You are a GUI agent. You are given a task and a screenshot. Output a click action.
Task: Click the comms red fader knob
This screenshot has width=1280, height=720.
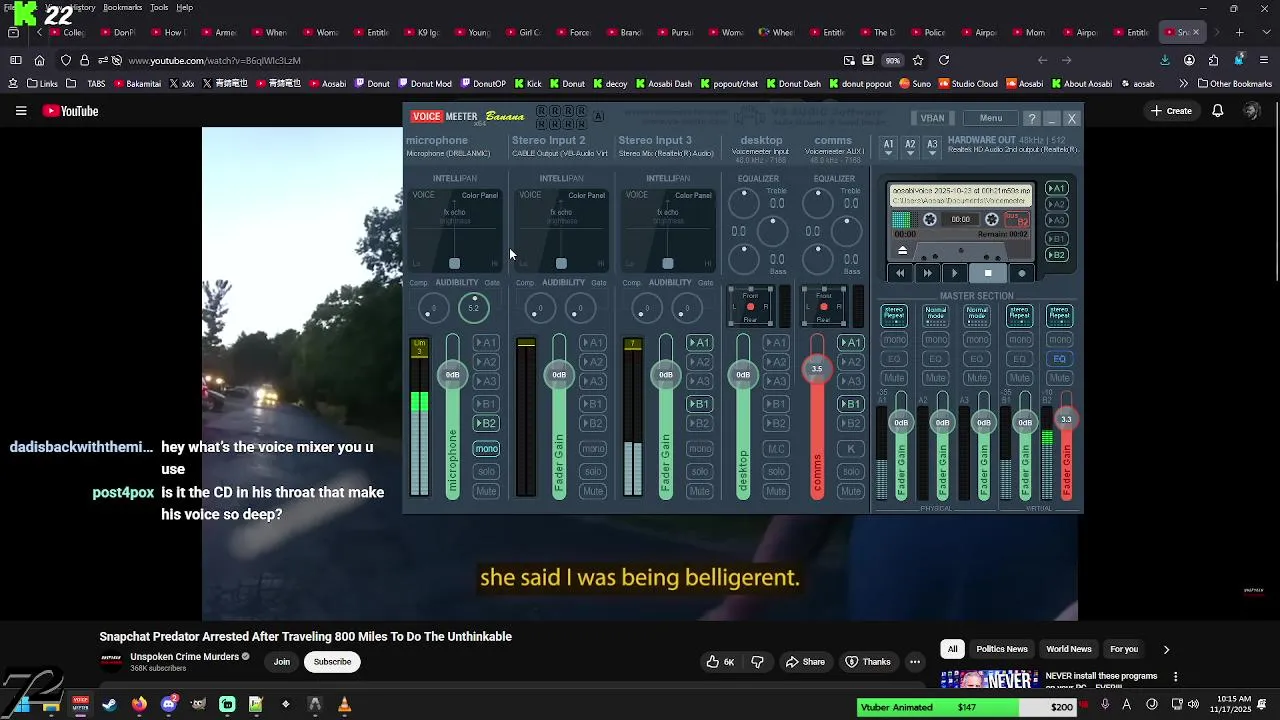(x=817, y=369)
